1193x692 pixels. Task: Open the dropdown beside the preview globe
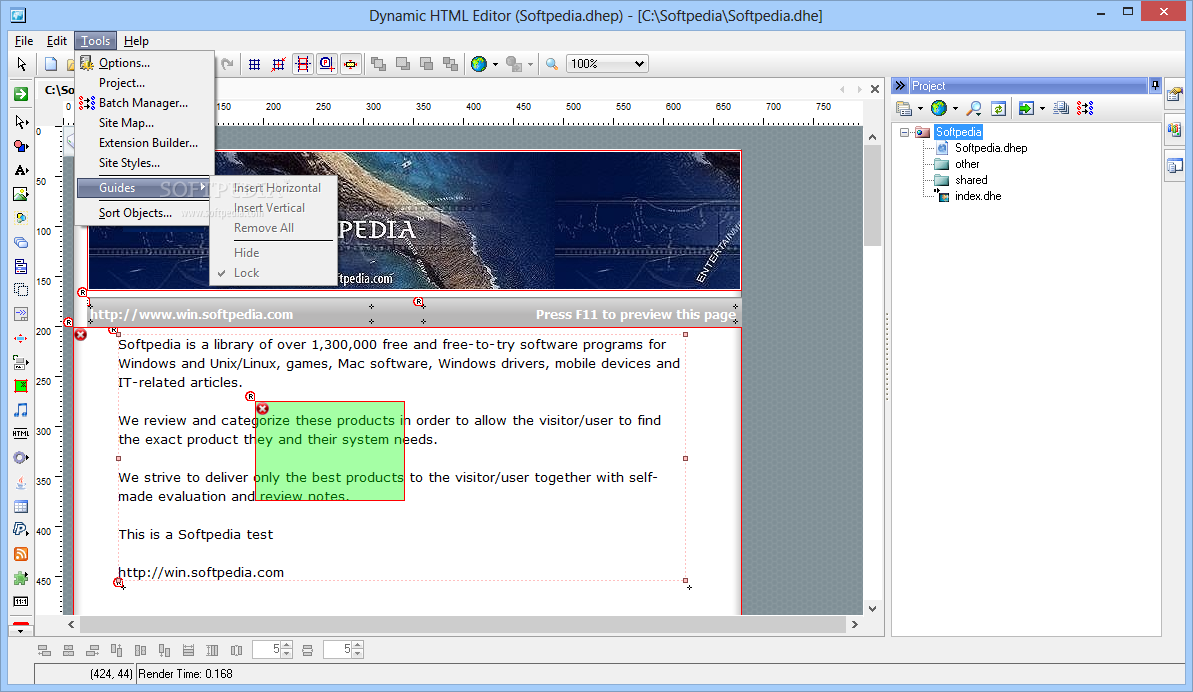tap(495, 64)
